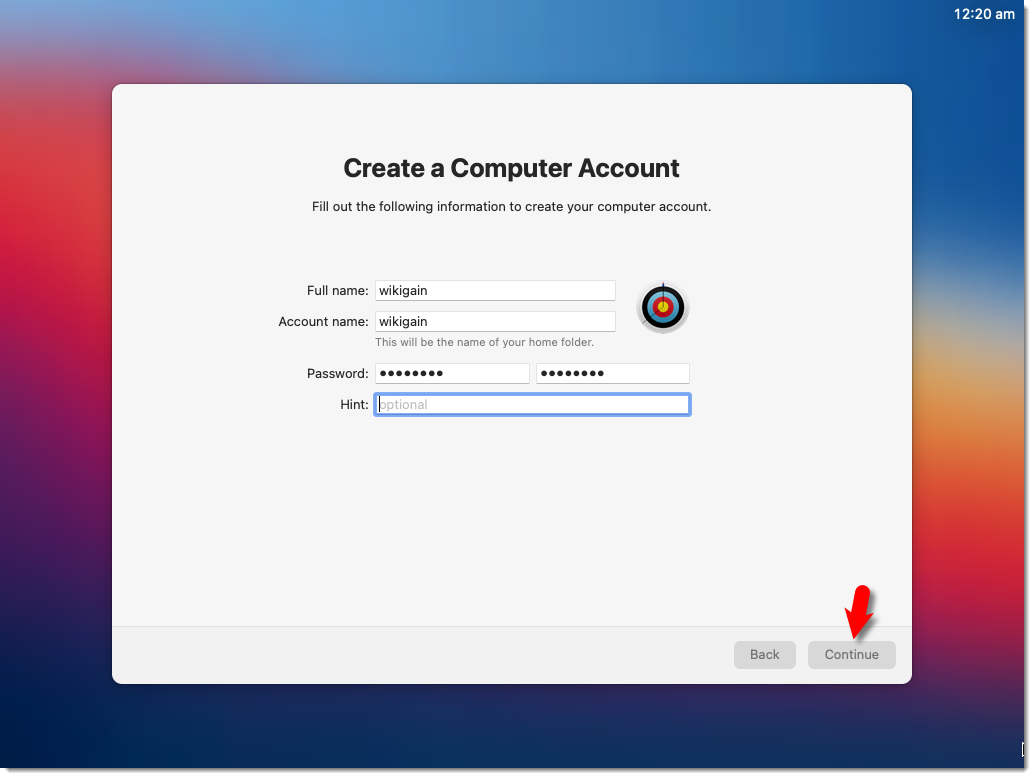
Task: Edit the Full name field
Action: [495, 291]
